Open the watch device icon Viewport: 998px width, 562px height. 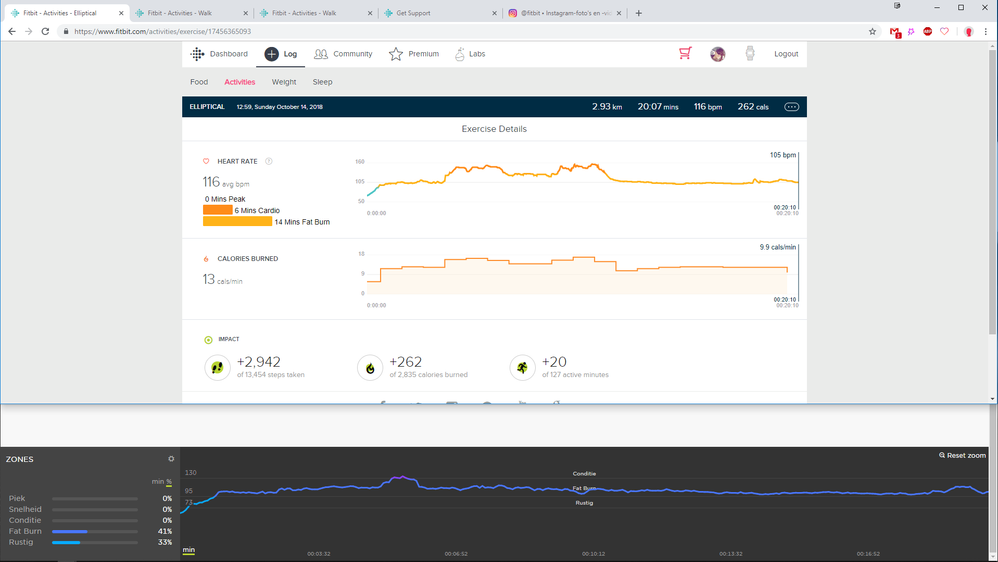[x=750, y=53]
